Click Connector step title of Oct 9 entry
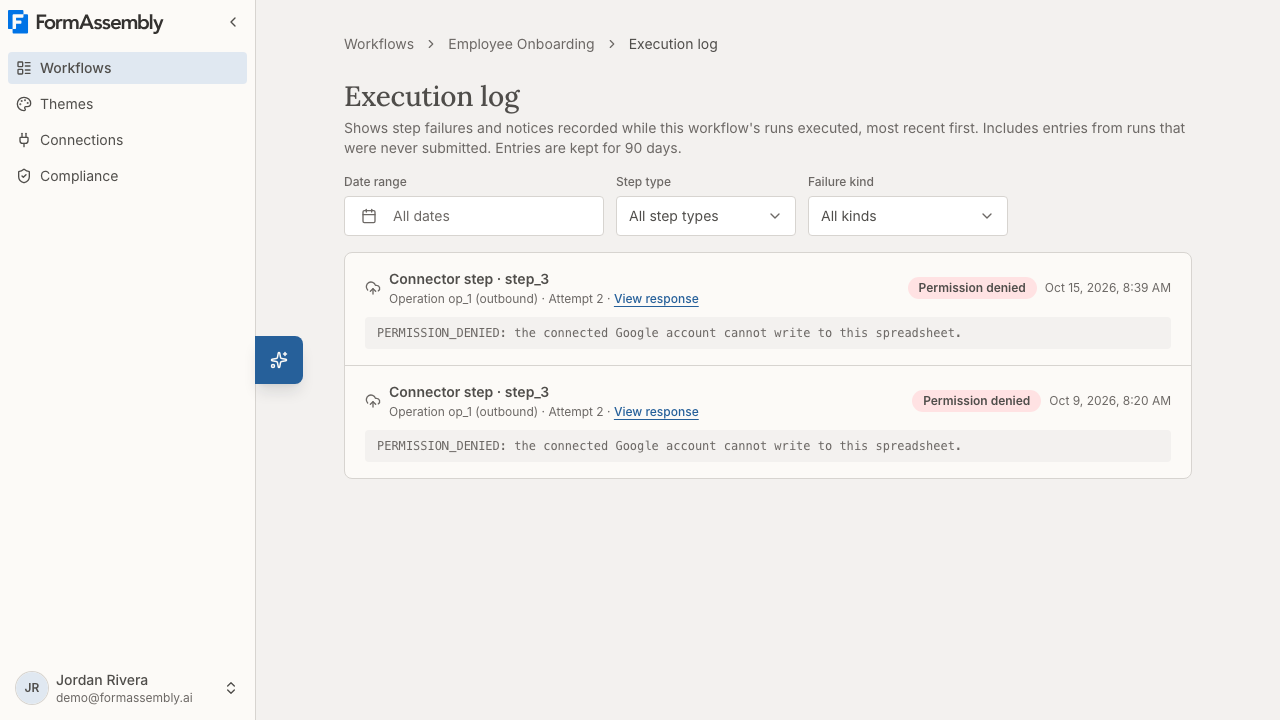 point(469,392)
